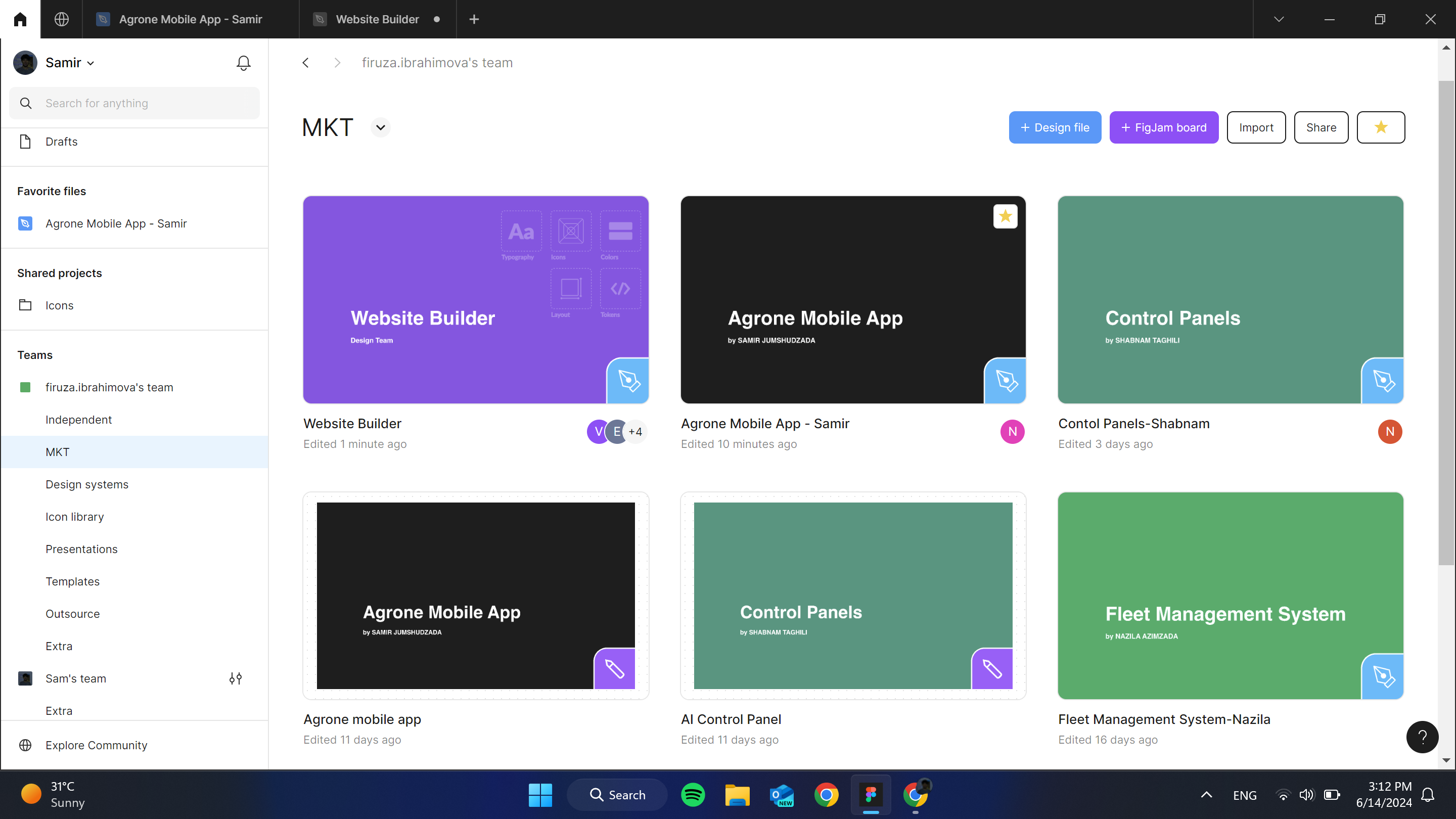The width and height of the screenshot is (1456, 819).
Task: Click the magnifier icon in the sidebar search
Action: [x=25, y=103]
